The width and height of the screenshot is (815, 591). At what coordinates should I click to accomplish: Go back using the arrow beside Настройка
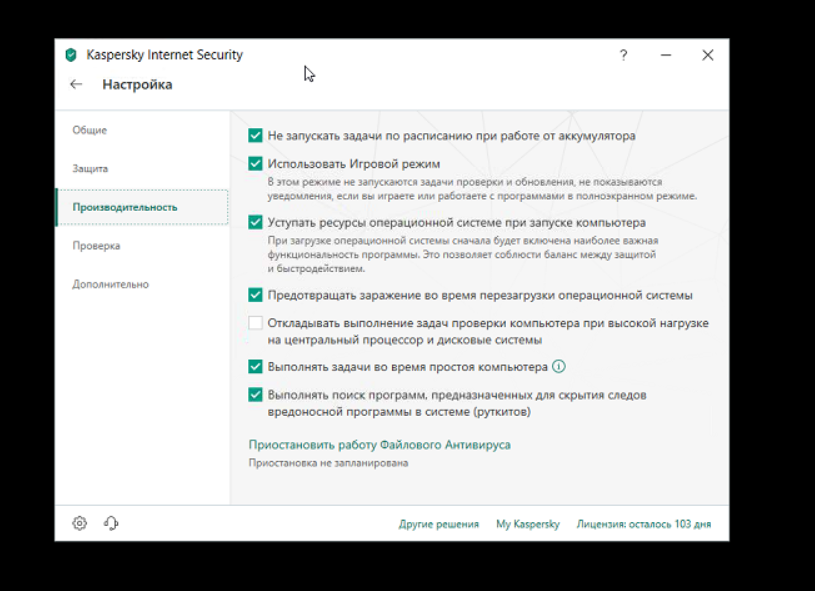76,84
